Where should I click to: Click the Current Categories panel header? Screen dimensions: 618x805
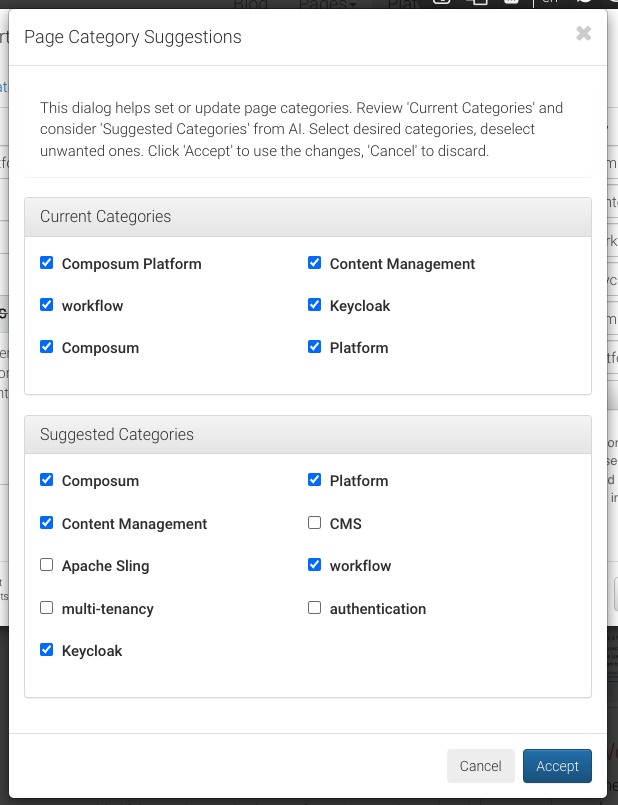308,217
